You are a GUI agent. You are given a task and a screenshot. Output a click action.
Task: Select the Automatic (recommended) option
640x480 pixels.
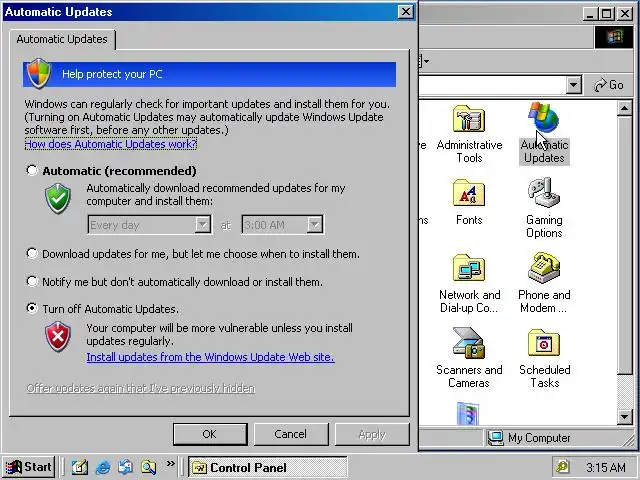click(32, 170)
